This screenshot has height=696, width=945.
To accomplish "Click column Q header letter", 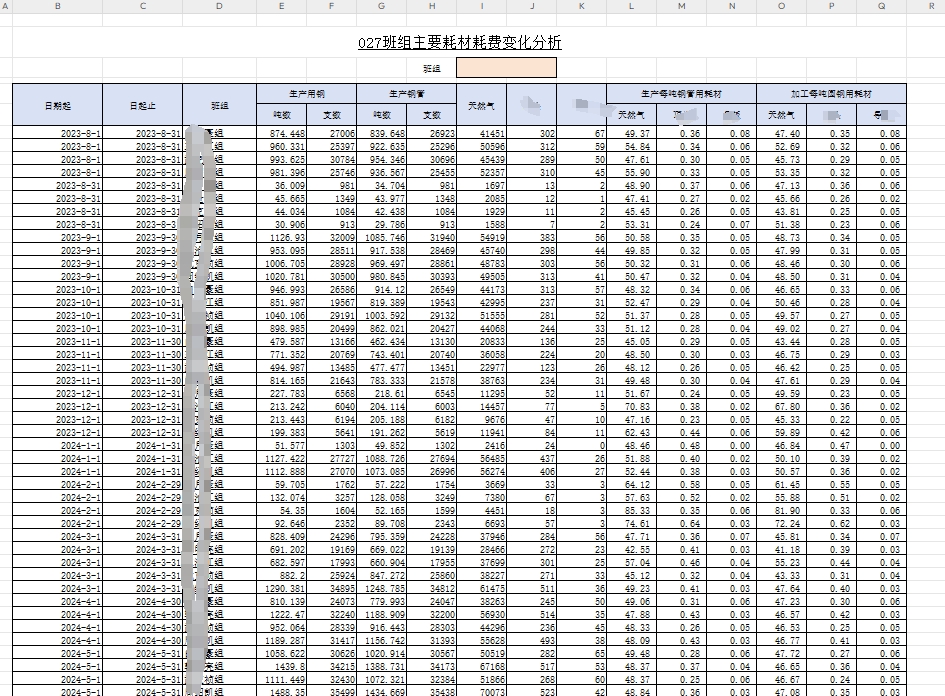I will coord(881,6).
